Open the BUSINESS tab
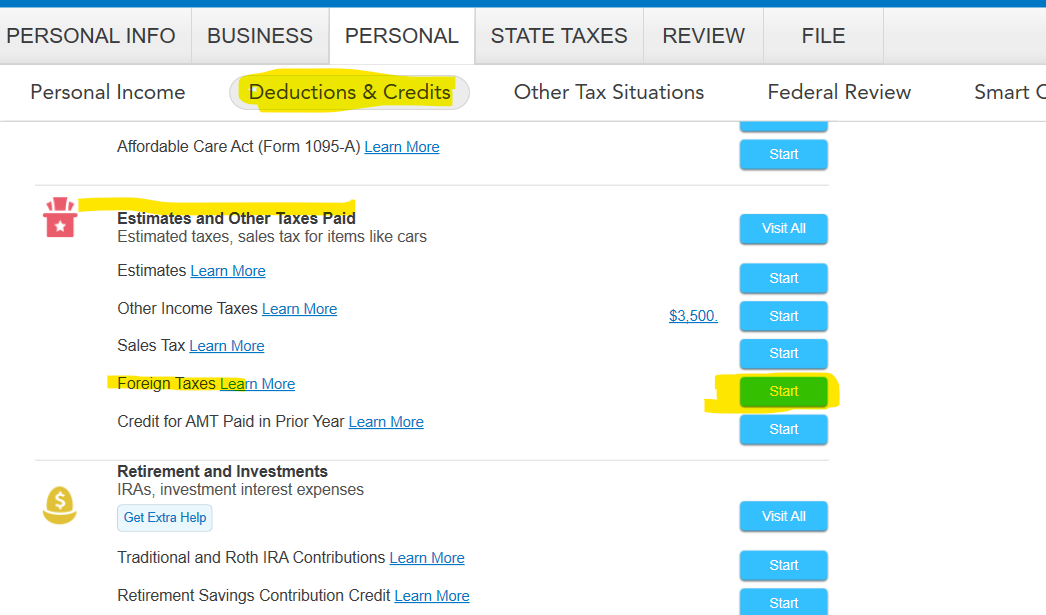 (x=260, y=36)
